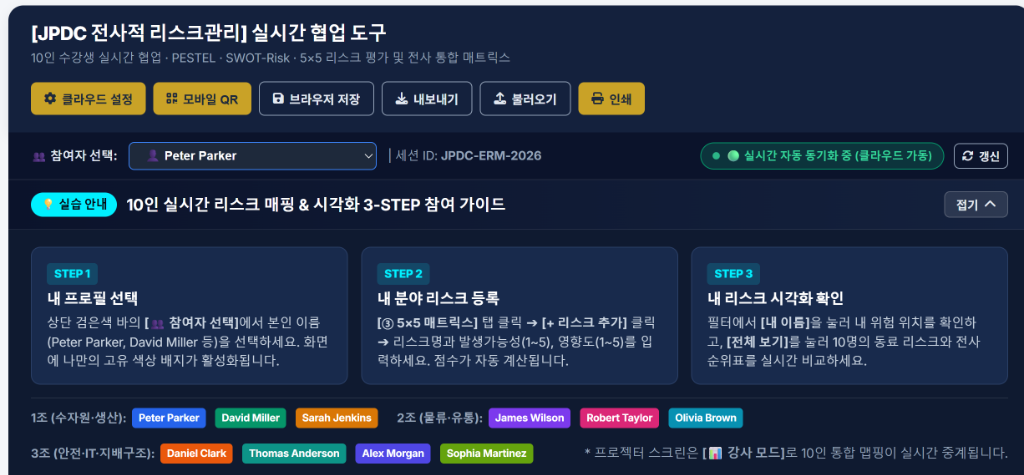Click the 내 분야 리스크 등록 heading
Screen dimensions: 1024x475
click(x=438, y=299)
